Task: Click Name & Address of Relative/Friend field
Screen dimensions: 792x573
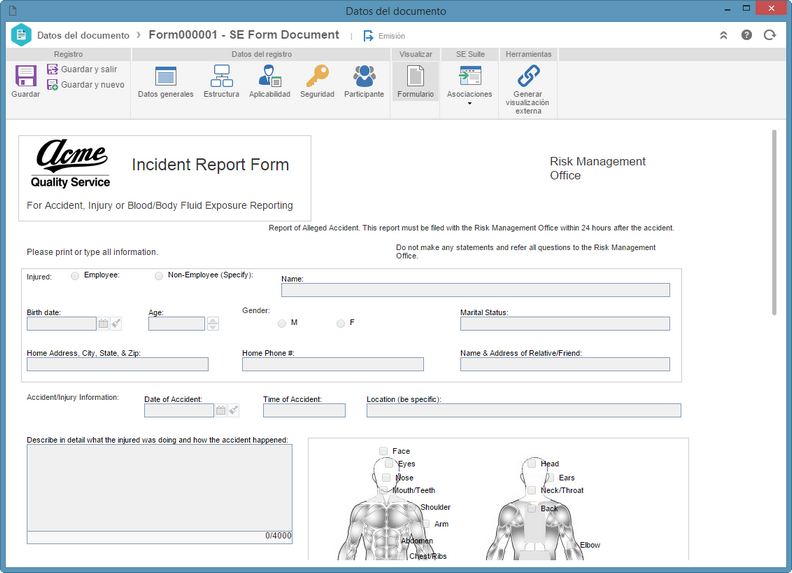Action: (x=565, y=364)
